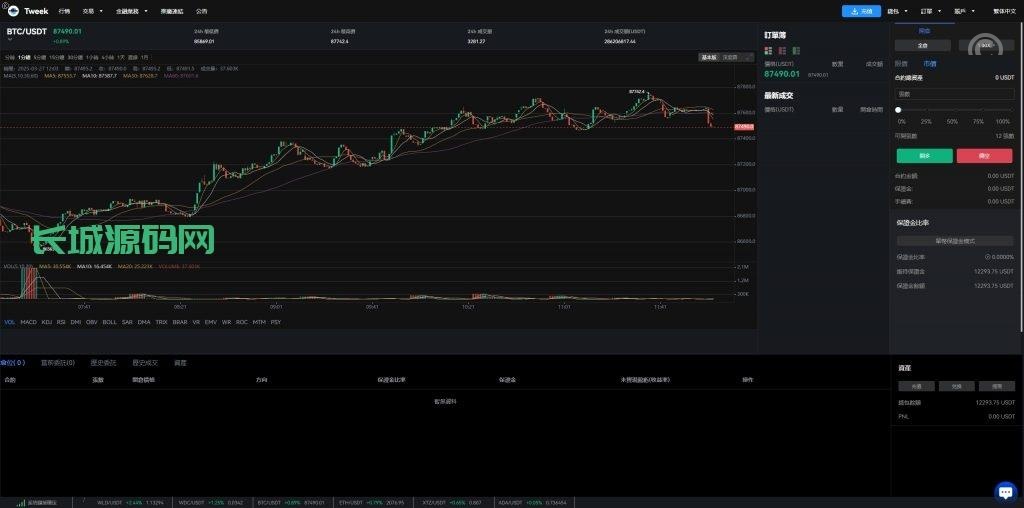
Task: Select the third order book layout icon
Action: click(x=796, y=49)
